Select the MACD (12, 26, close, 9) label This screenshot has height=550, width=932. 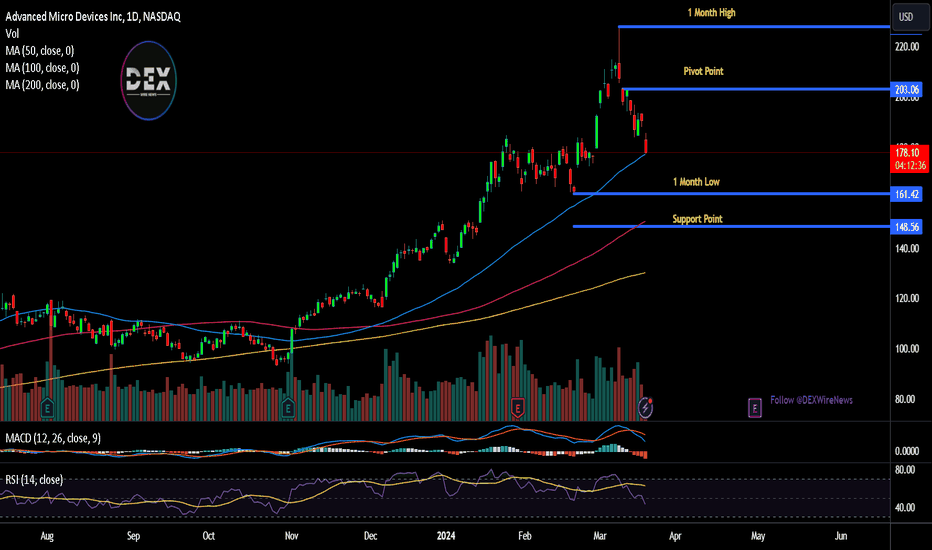coord(53,438)
